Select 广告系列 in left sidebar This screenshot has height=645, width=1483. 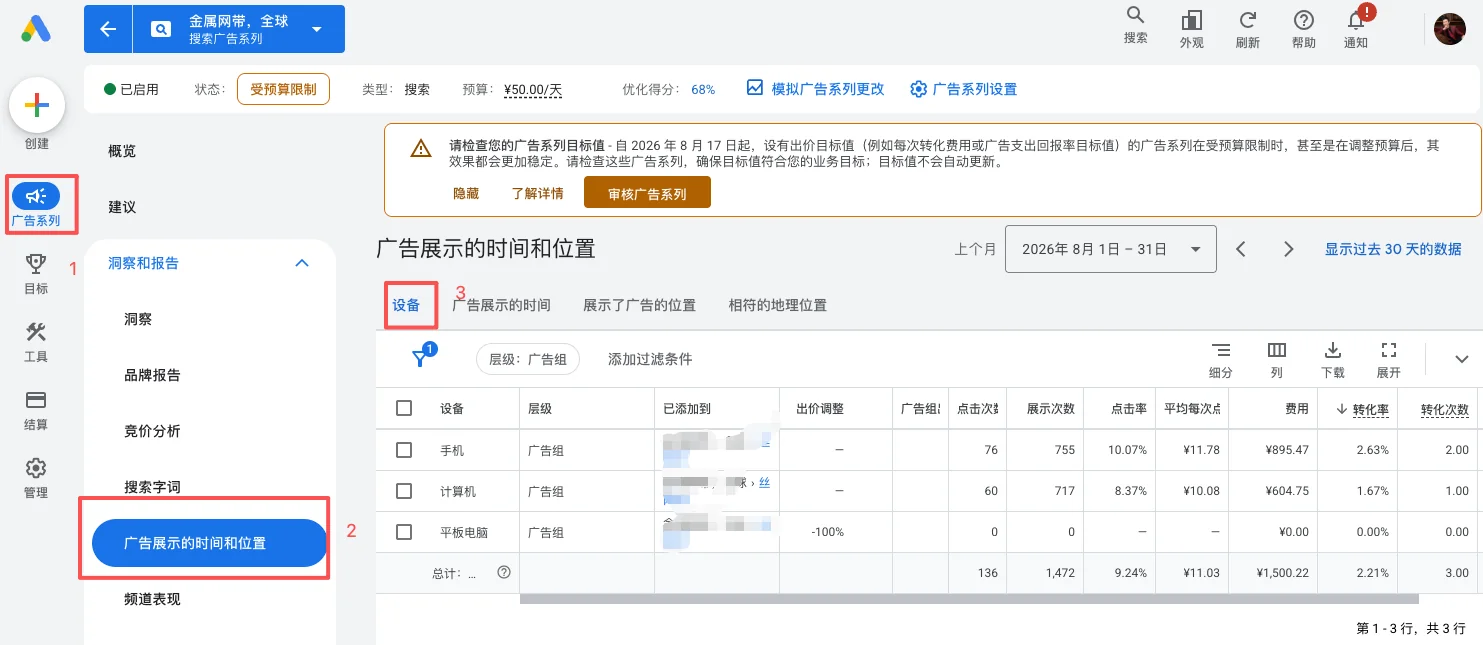pyautogui.click(x=36, y=205)
